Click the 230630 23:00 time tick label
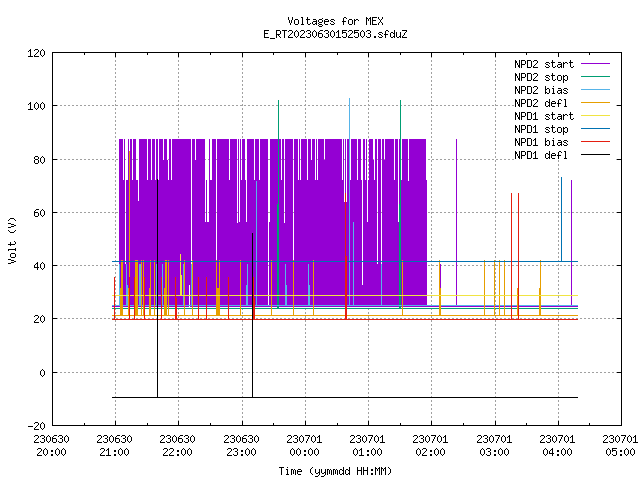The width and height of the screenshot is (640, 480). [x=241, y=446]
